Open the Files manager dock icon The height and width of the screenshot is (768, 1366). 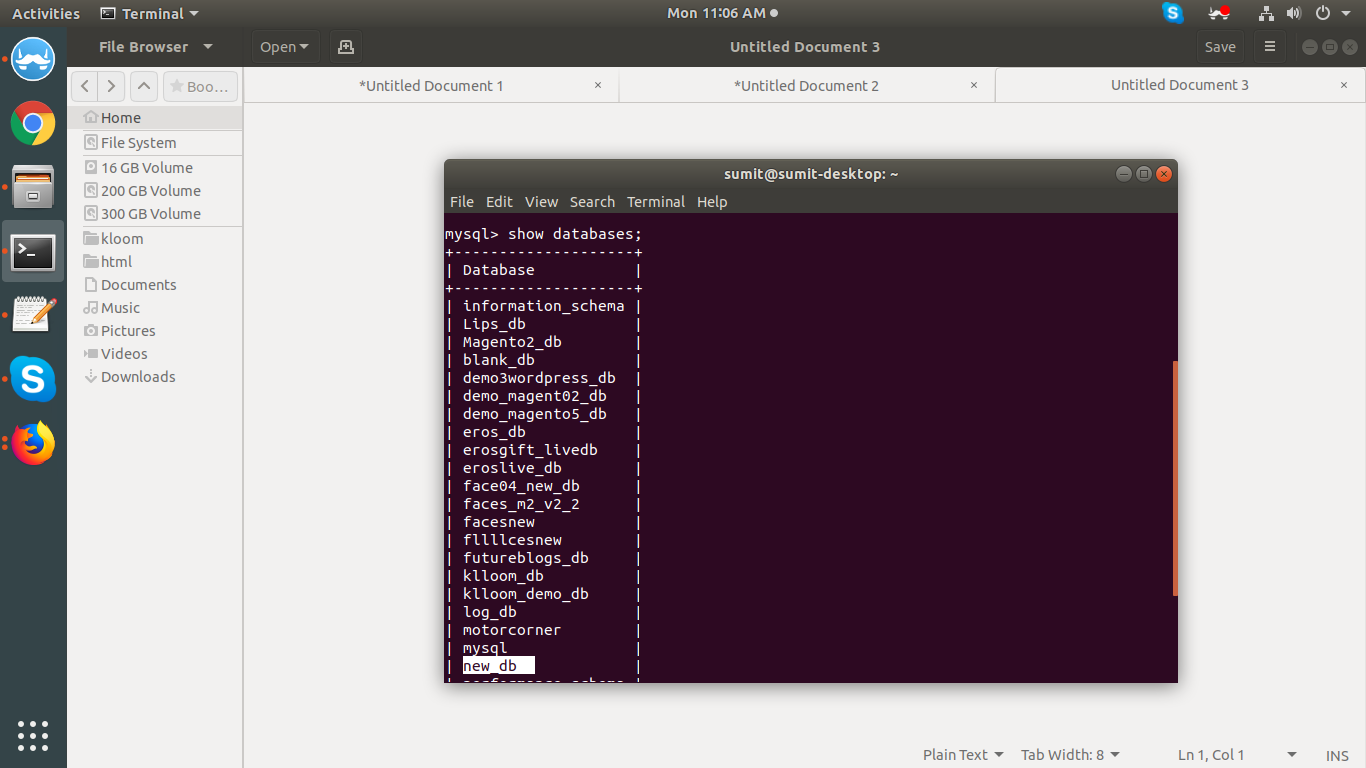click(x=33, y=187)
